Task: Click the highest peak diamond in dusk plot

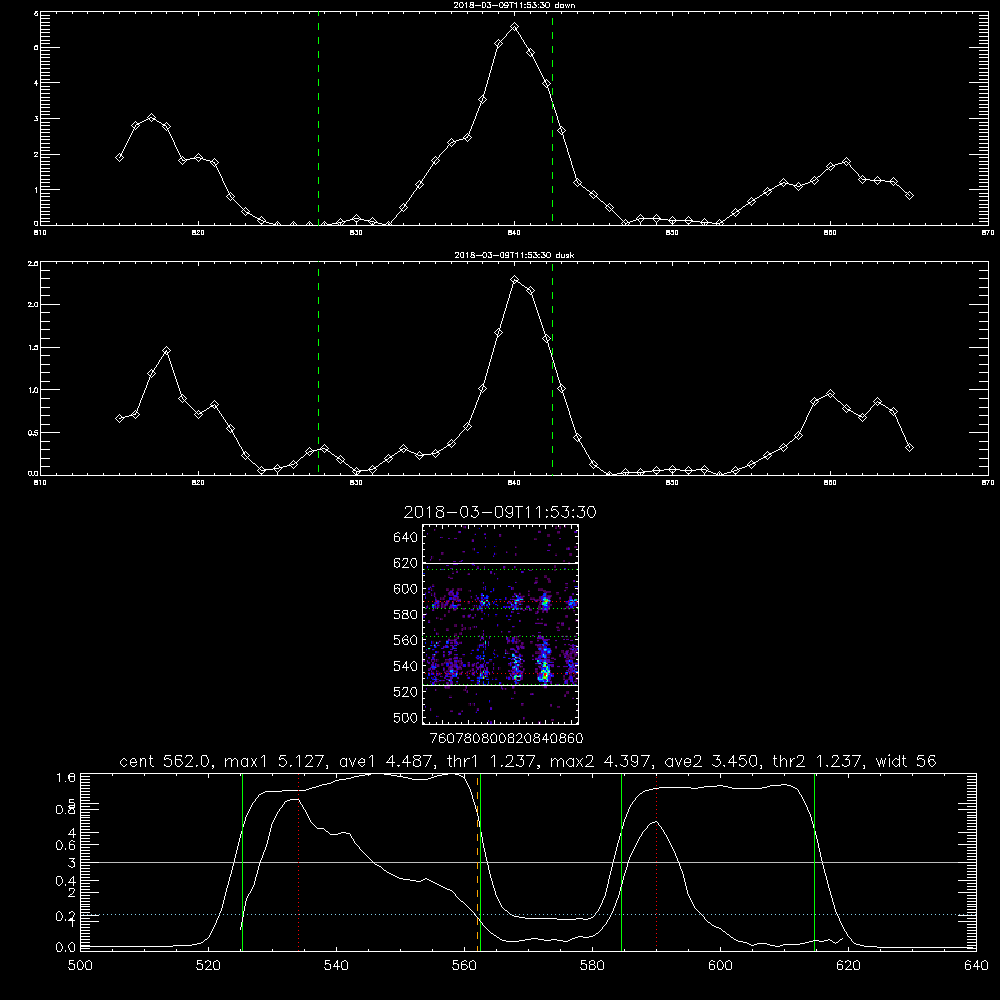Action: point(515,279)
